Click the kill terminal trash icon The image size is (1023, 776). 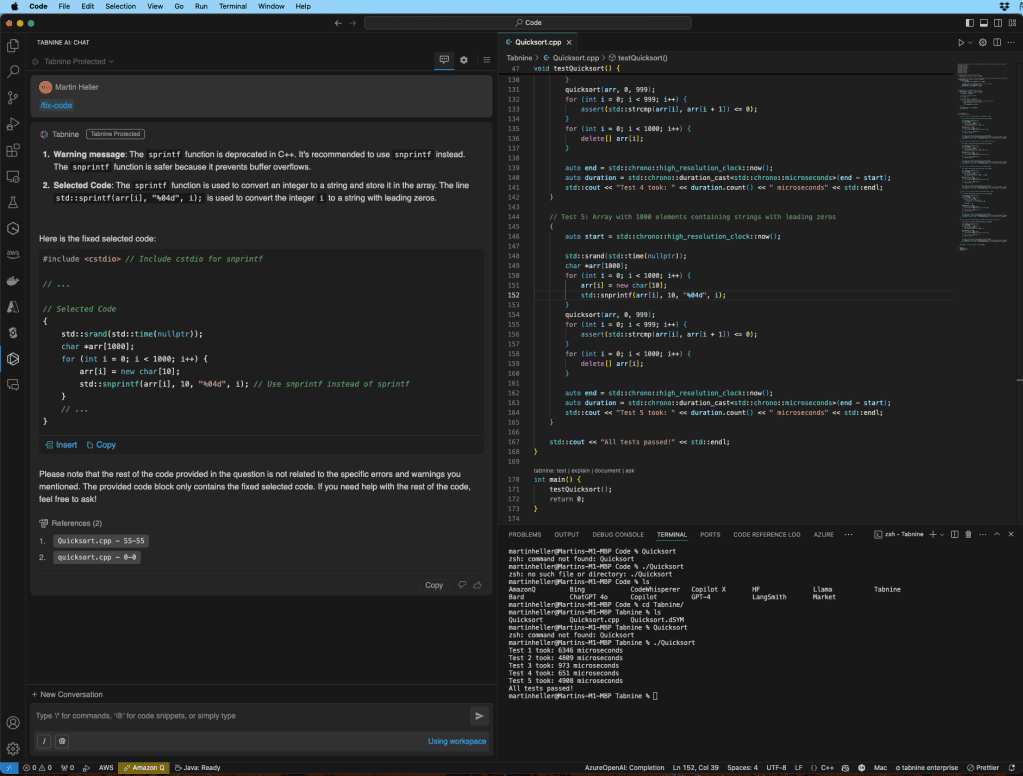coord(968,534)
